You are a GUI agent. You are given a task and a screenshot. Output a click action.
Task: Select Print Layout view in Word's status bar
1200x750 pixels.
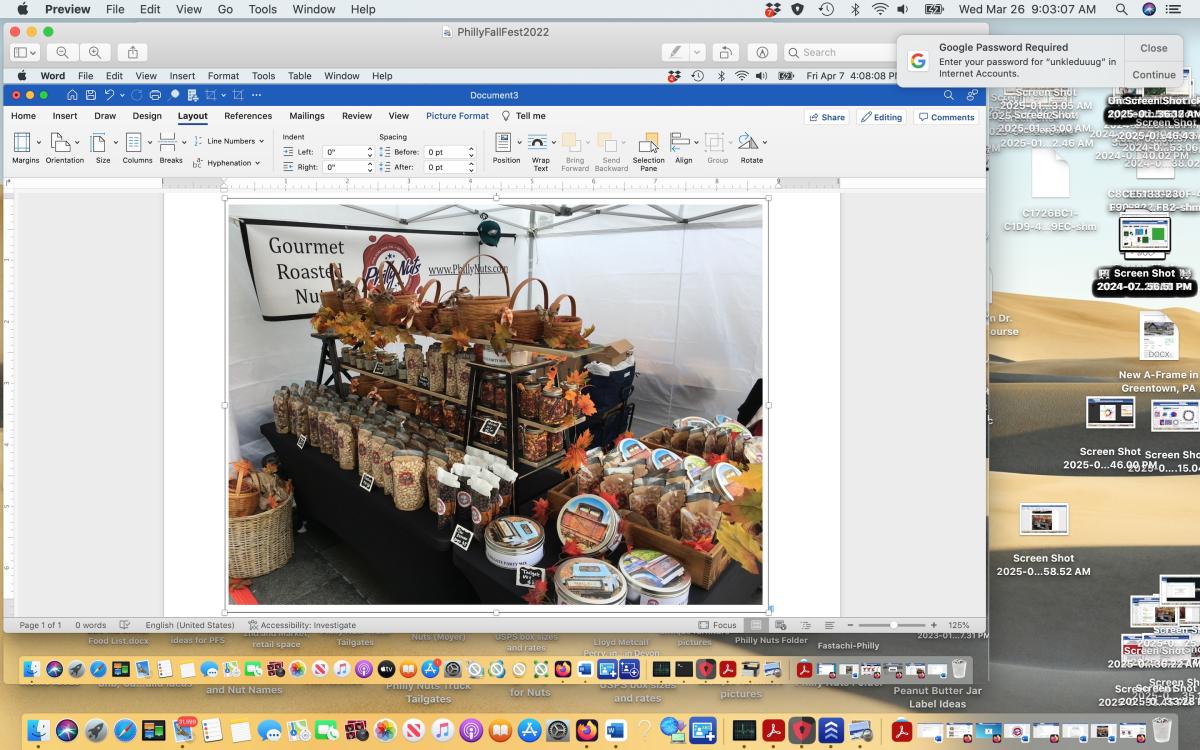pos(757,625)
